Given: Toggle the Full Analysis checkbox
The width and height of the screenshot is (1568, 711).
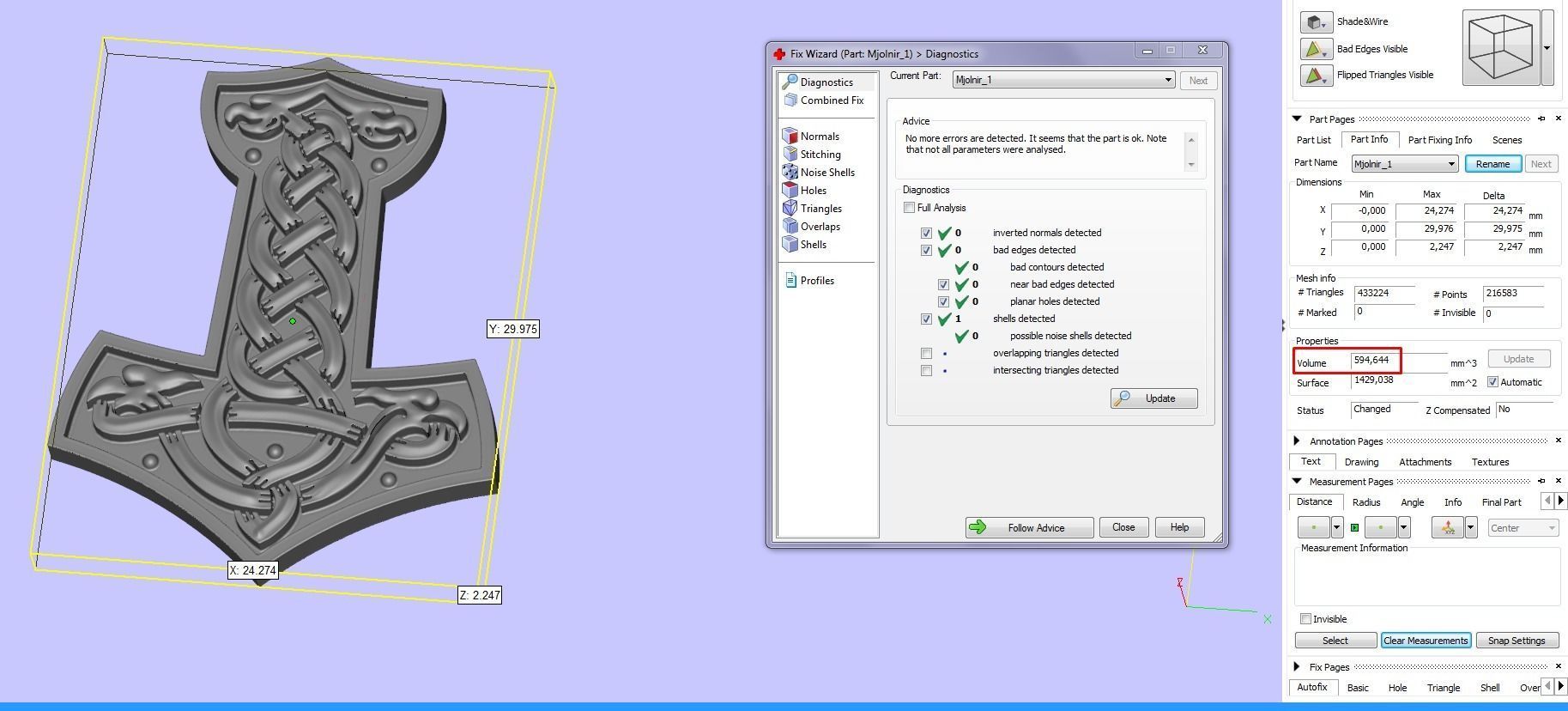Looking at the screenshot, I should tap(909, 208).
